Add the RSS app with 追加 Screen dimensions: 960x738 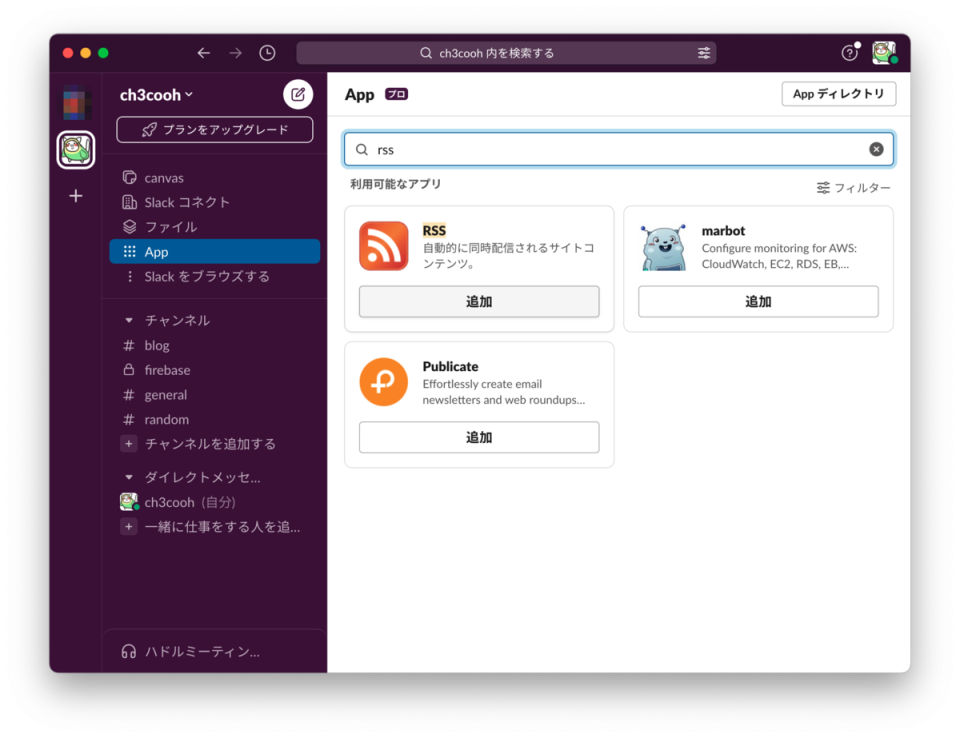click(x=478, y=301)
